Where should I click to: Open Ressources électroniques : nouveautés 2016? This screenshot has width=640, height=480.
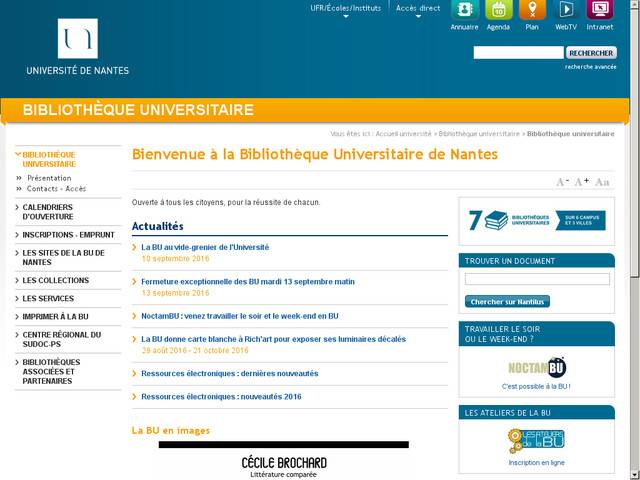tap(221, 396)
